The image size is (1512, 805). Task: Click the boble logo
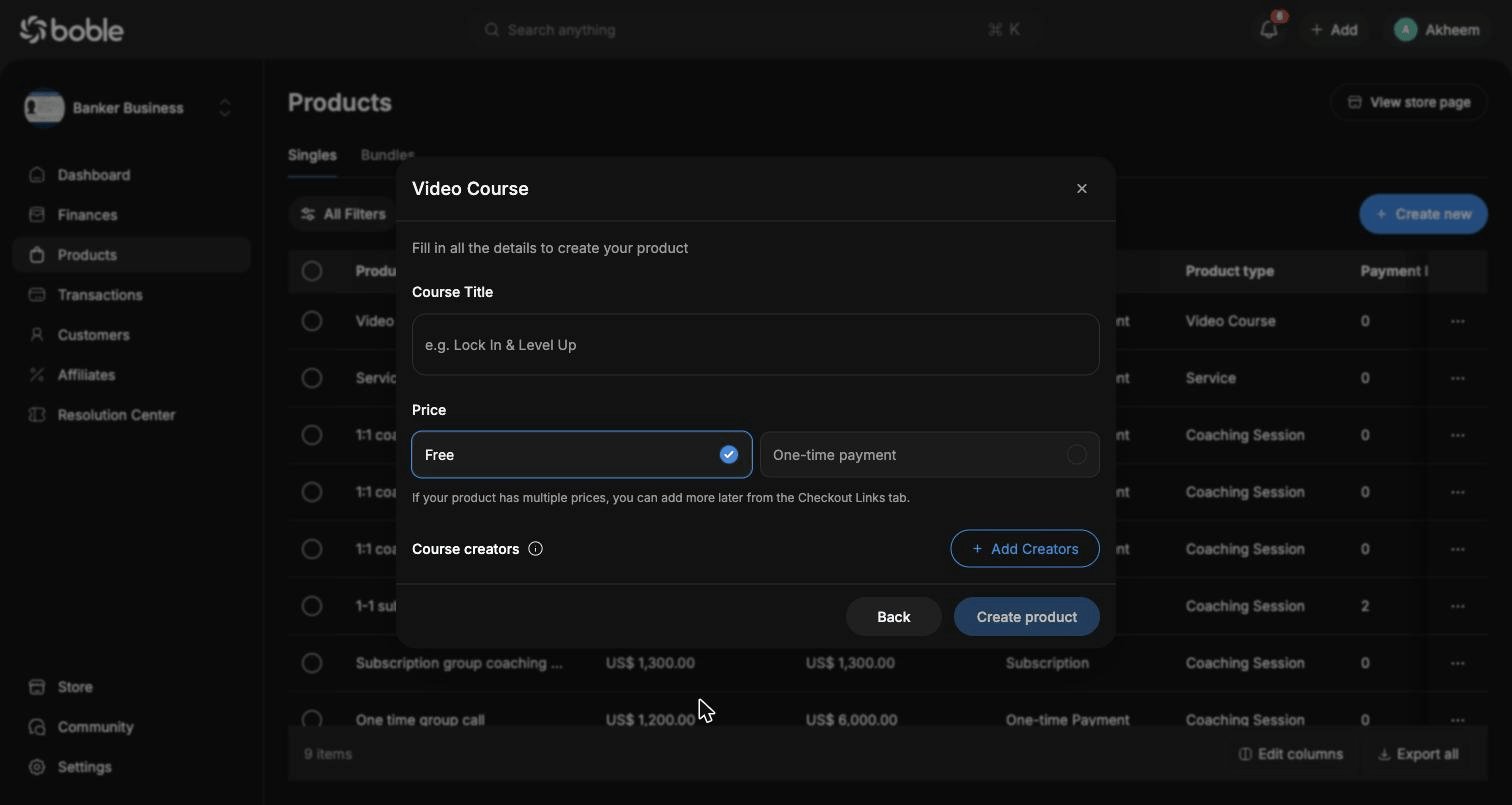point(71,30)
